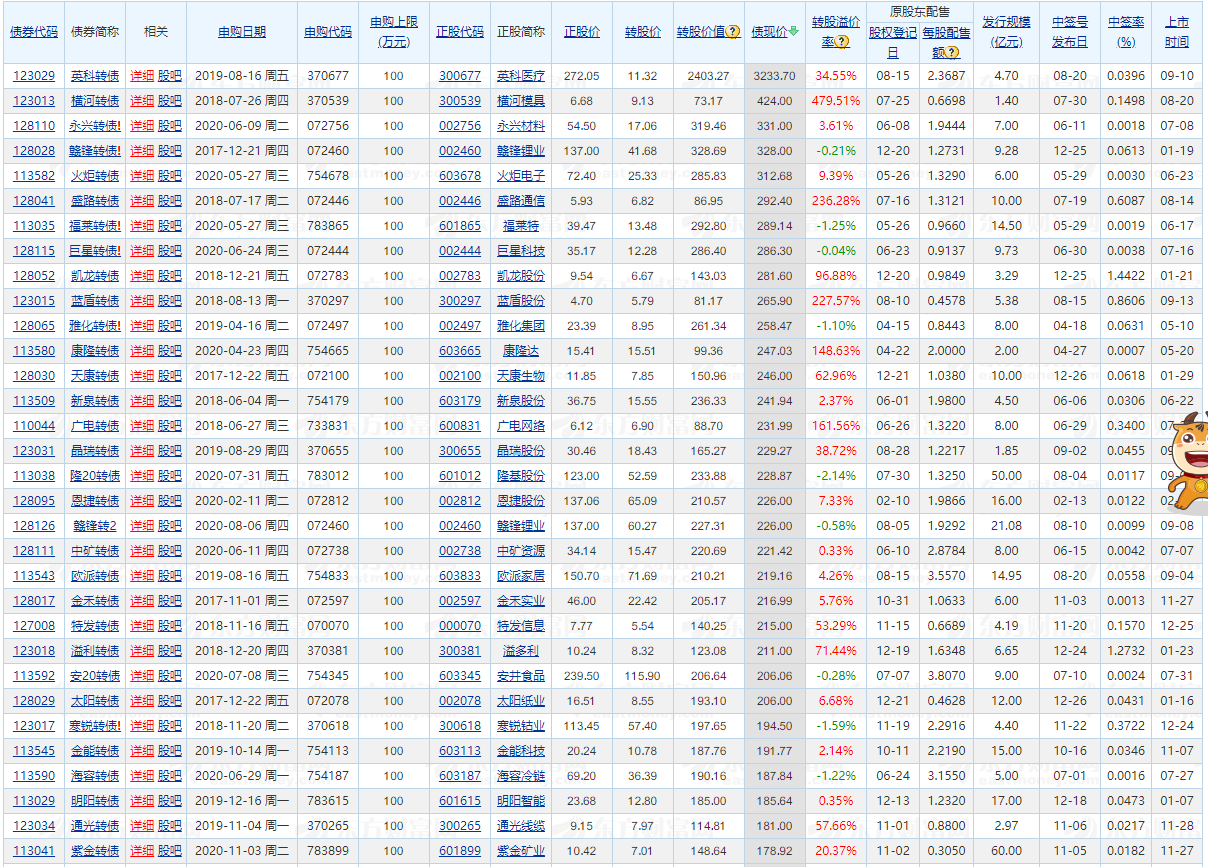Select the 60.00 issue size cell
1208x867 pixels.
(1006, 851)
